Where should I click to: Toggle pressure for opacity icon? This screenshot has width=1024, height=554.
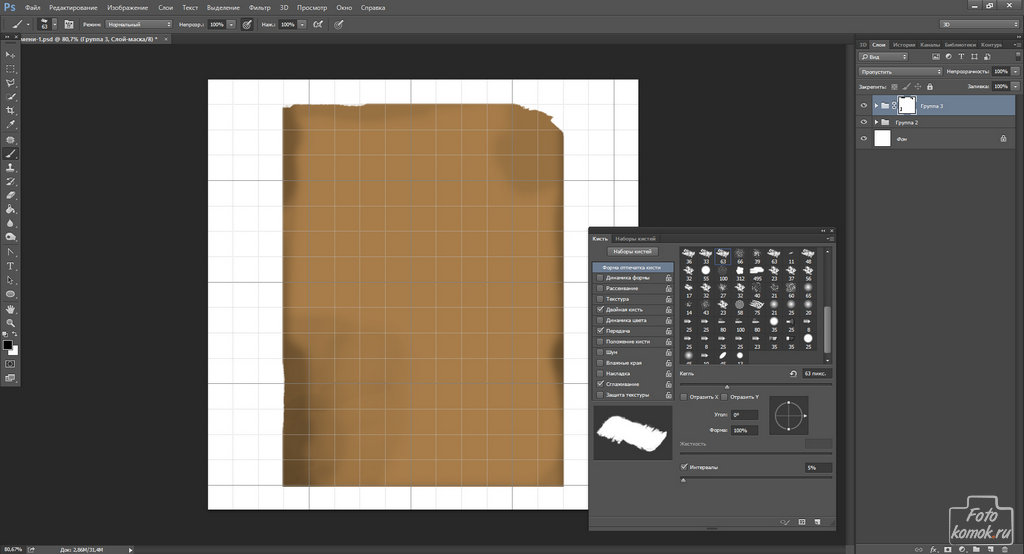tap(247, 24)
